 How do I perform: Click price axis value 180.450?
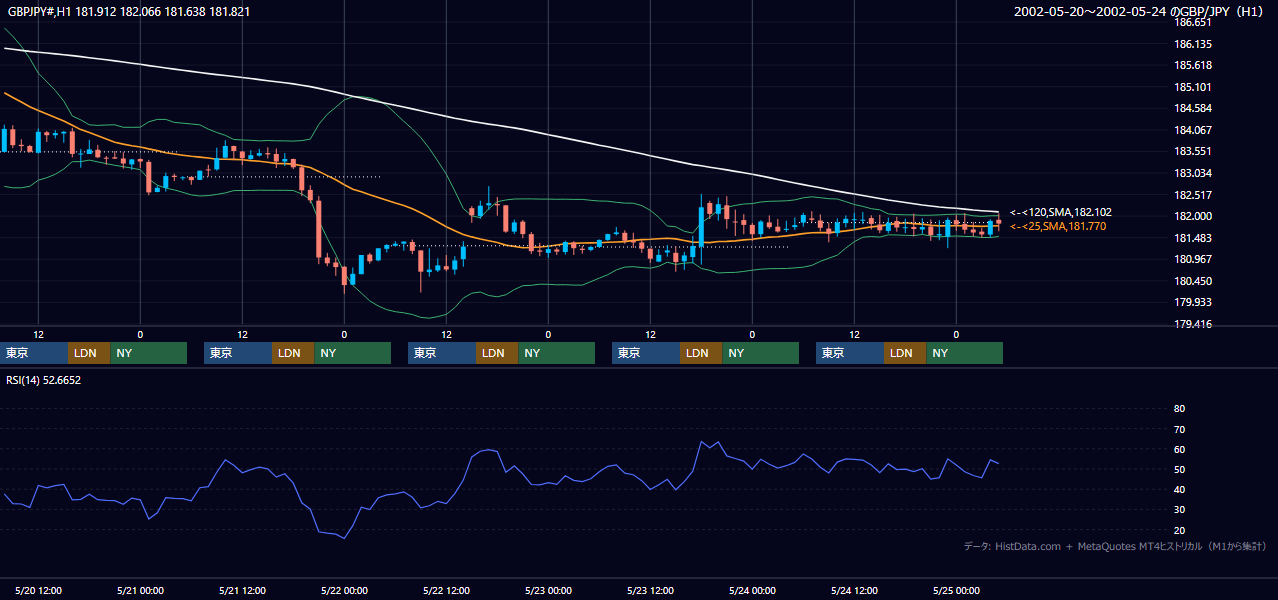1192,281
